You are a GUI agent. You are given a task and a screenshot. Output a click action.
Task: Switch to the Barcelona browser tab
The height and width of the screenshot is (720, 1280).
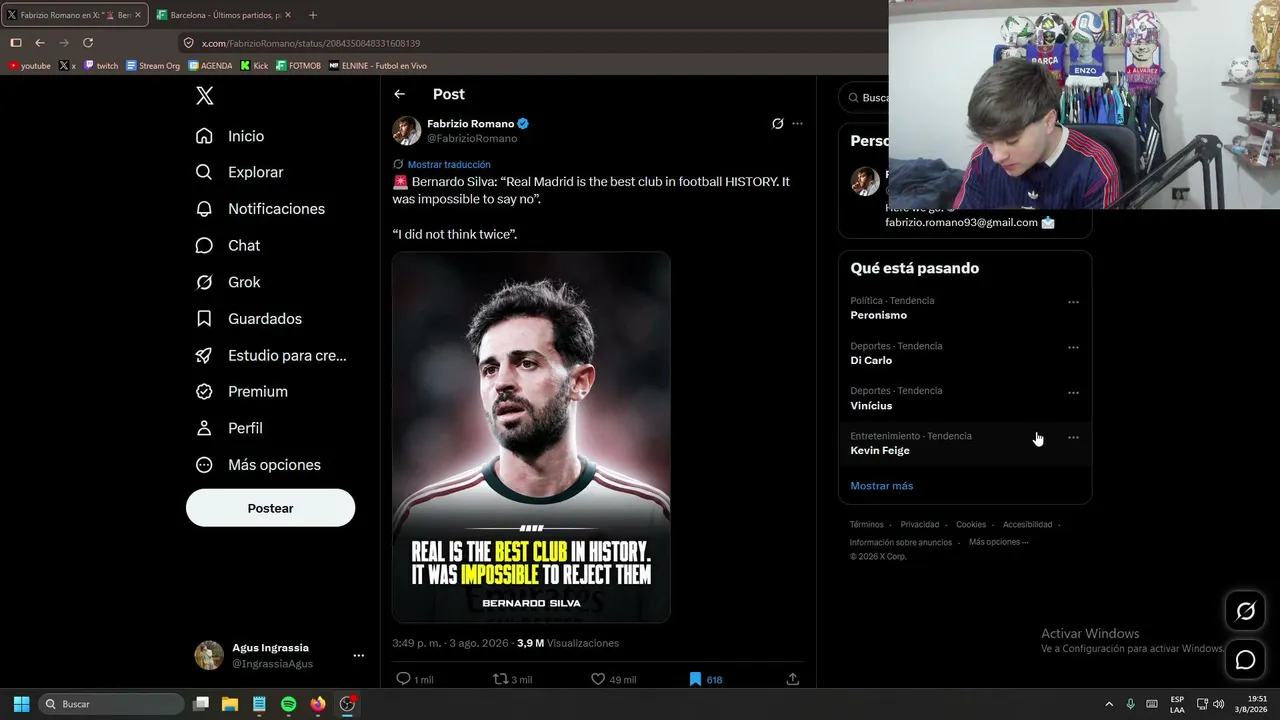pos(223,15)
